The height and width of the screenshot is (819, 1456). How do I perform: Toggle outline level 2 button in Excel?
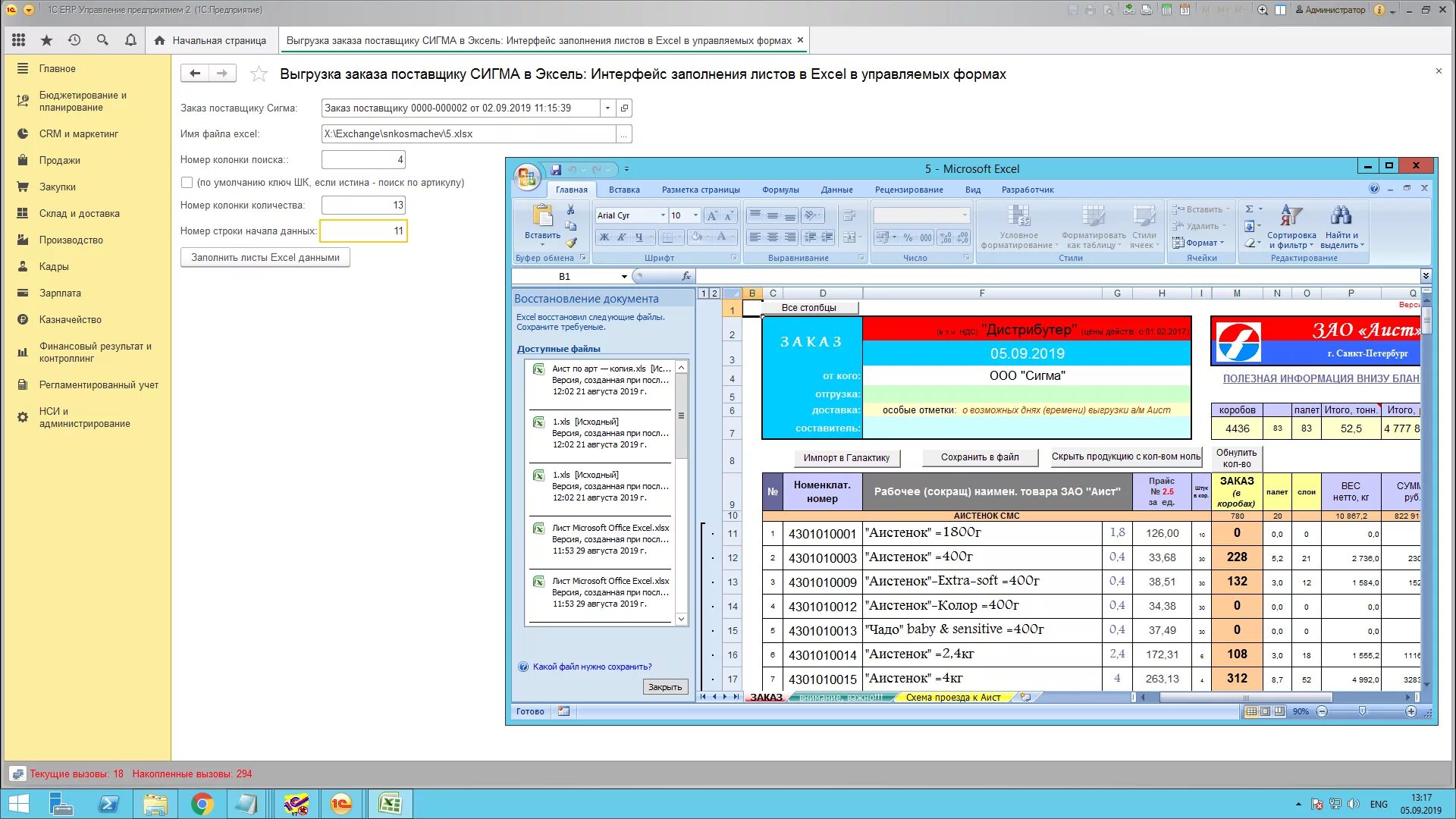[x=714, y=293]
